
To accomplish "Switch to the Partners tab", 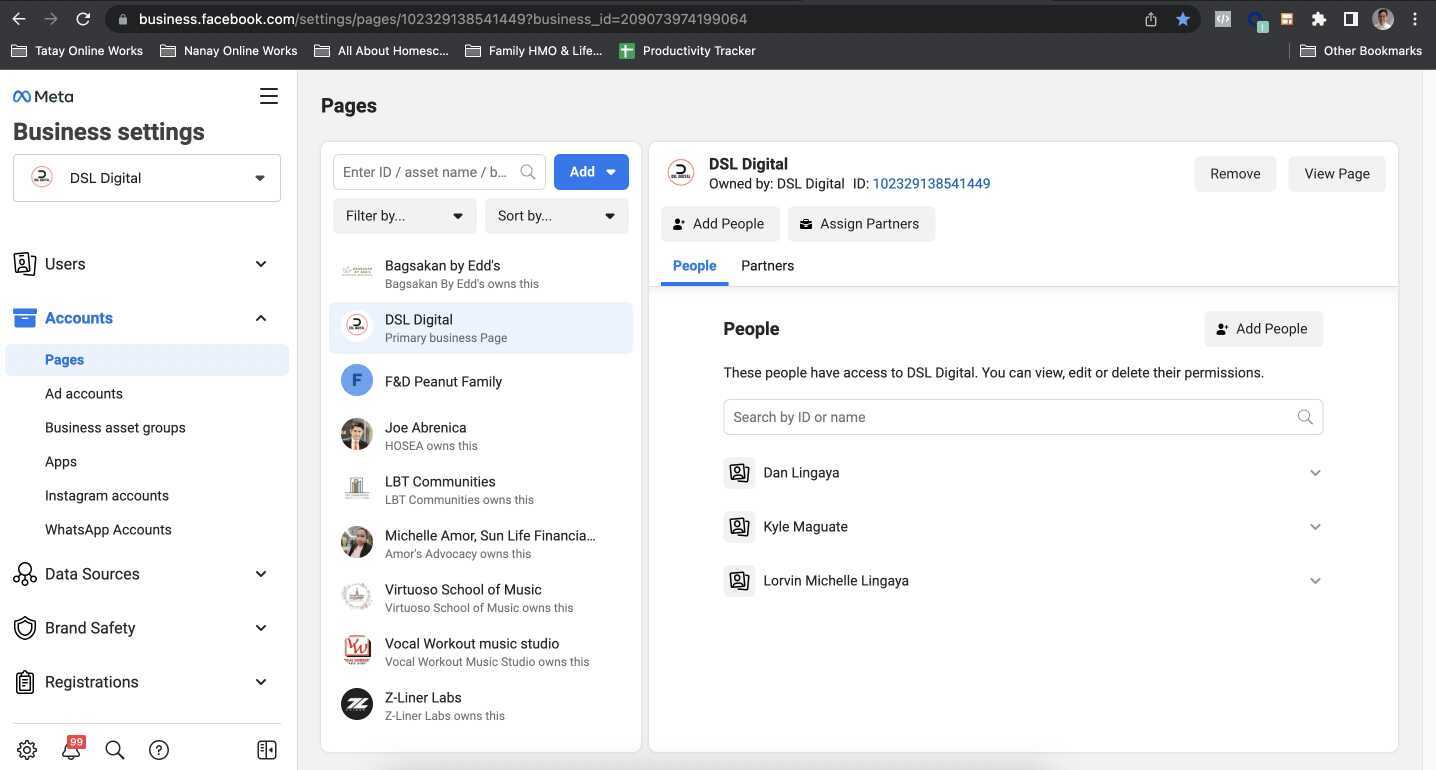I will (767, 265).
